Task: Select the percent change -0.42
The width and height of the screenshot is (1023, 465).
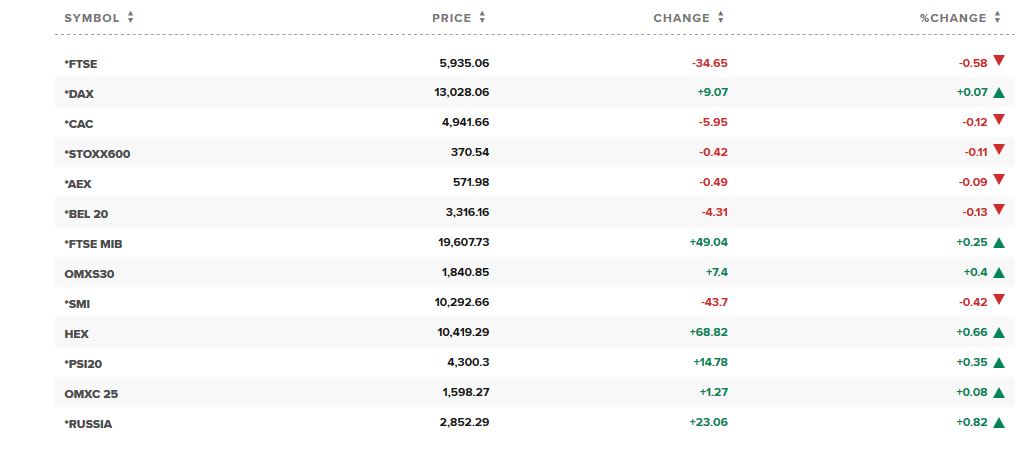Action: coord(973,303)
